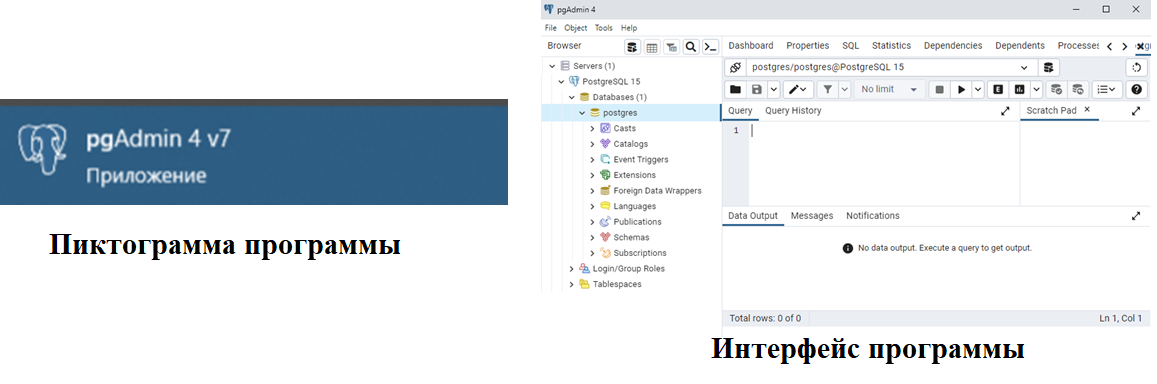This screenshot has width=1157, height=384.
Task: Expand the Catalogs tree node
Action: (592, 144)
